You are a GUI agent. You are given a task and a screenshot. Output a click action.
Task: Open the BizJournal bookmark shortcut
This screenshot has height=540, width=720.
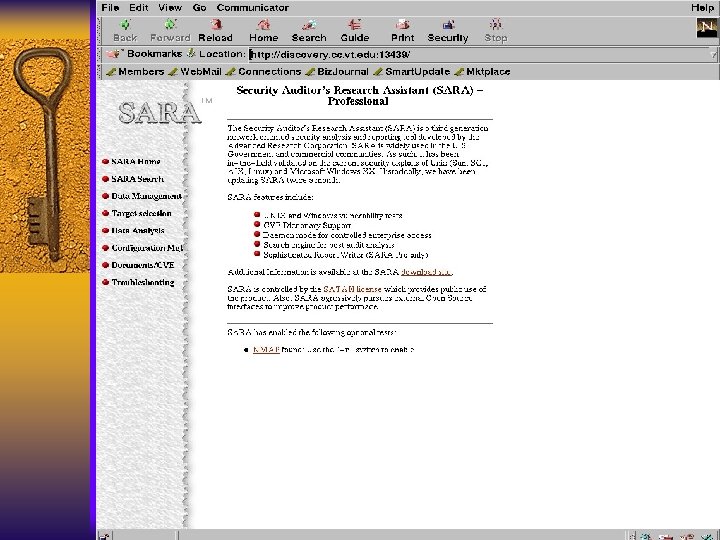[337, 72]
